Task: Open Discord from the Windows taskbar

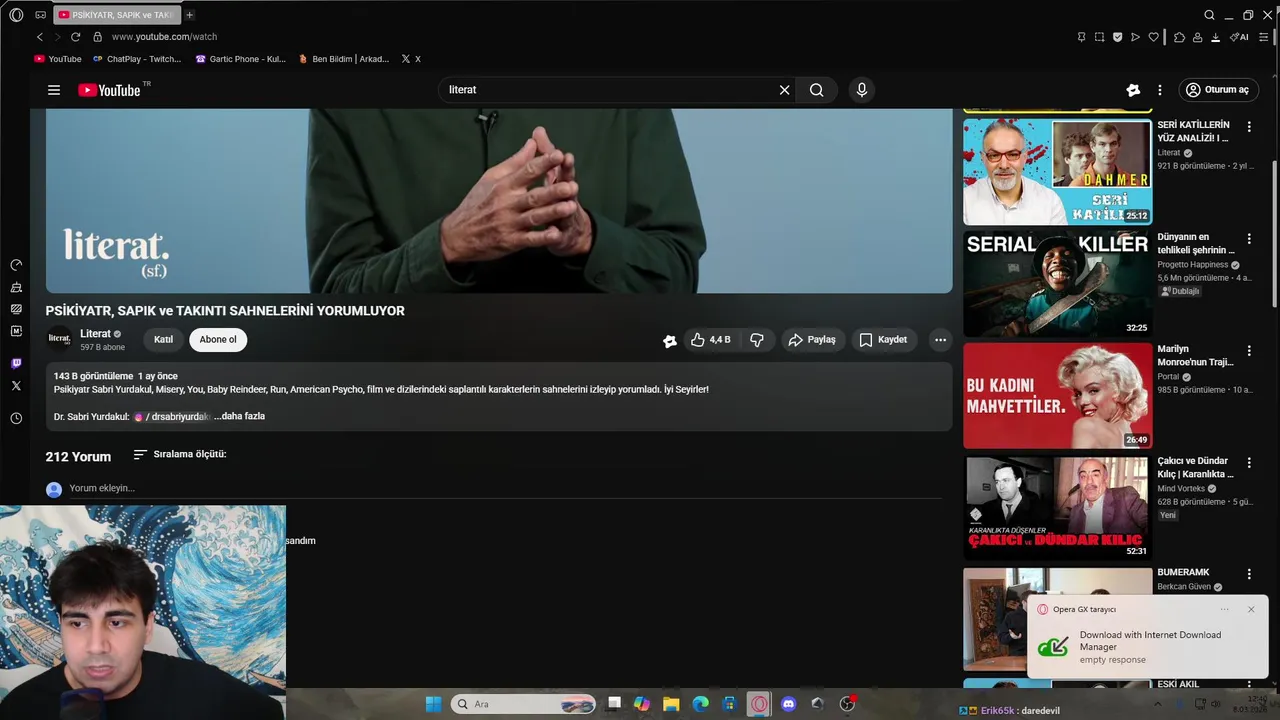Action: [788, 704]
